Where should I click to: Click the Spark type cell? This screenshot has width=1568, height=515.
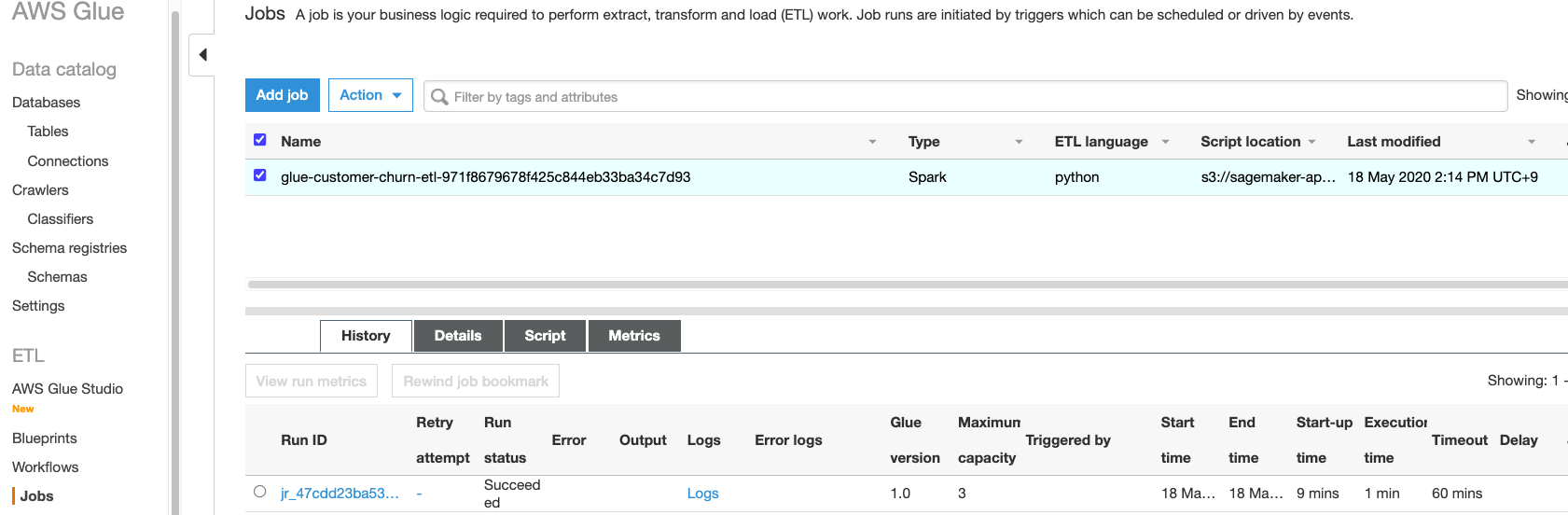tap(927, 177)
